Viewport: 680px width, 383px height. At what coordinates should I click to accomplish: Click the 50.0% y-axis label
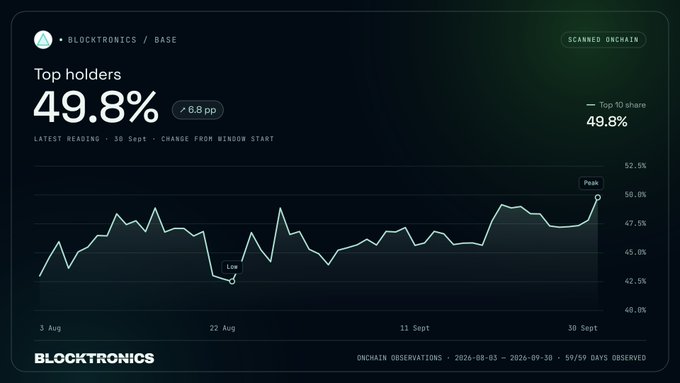[635, 195]
